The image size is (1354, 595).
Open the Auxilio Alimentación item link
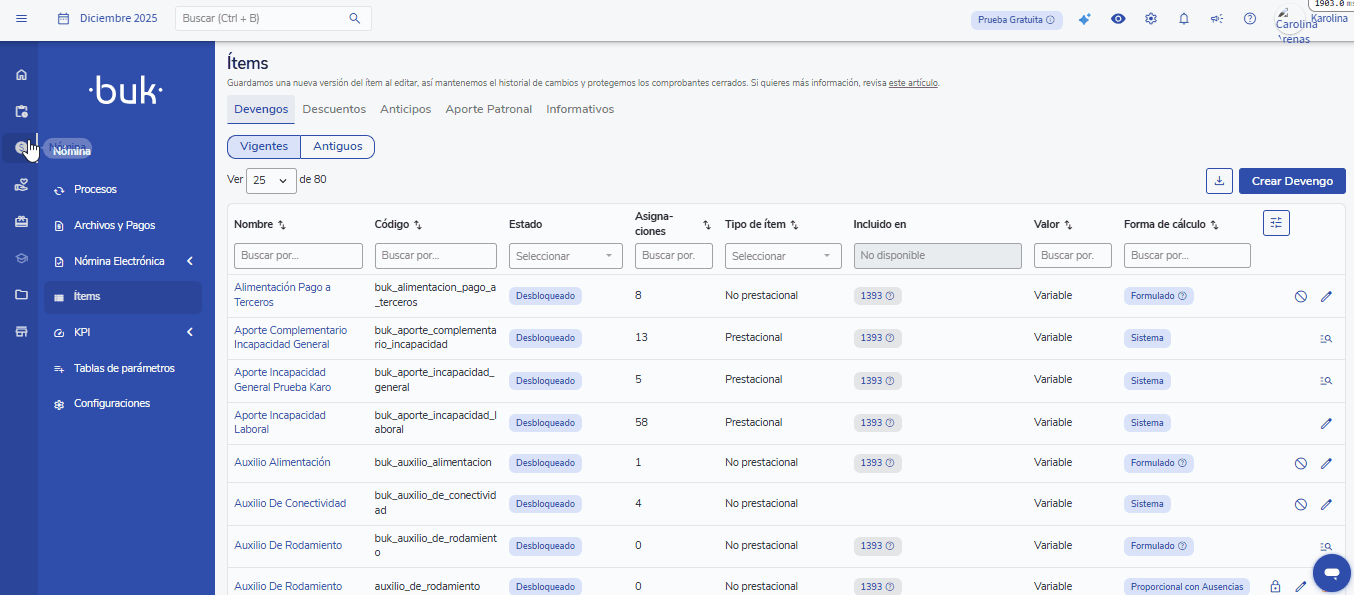282,463
